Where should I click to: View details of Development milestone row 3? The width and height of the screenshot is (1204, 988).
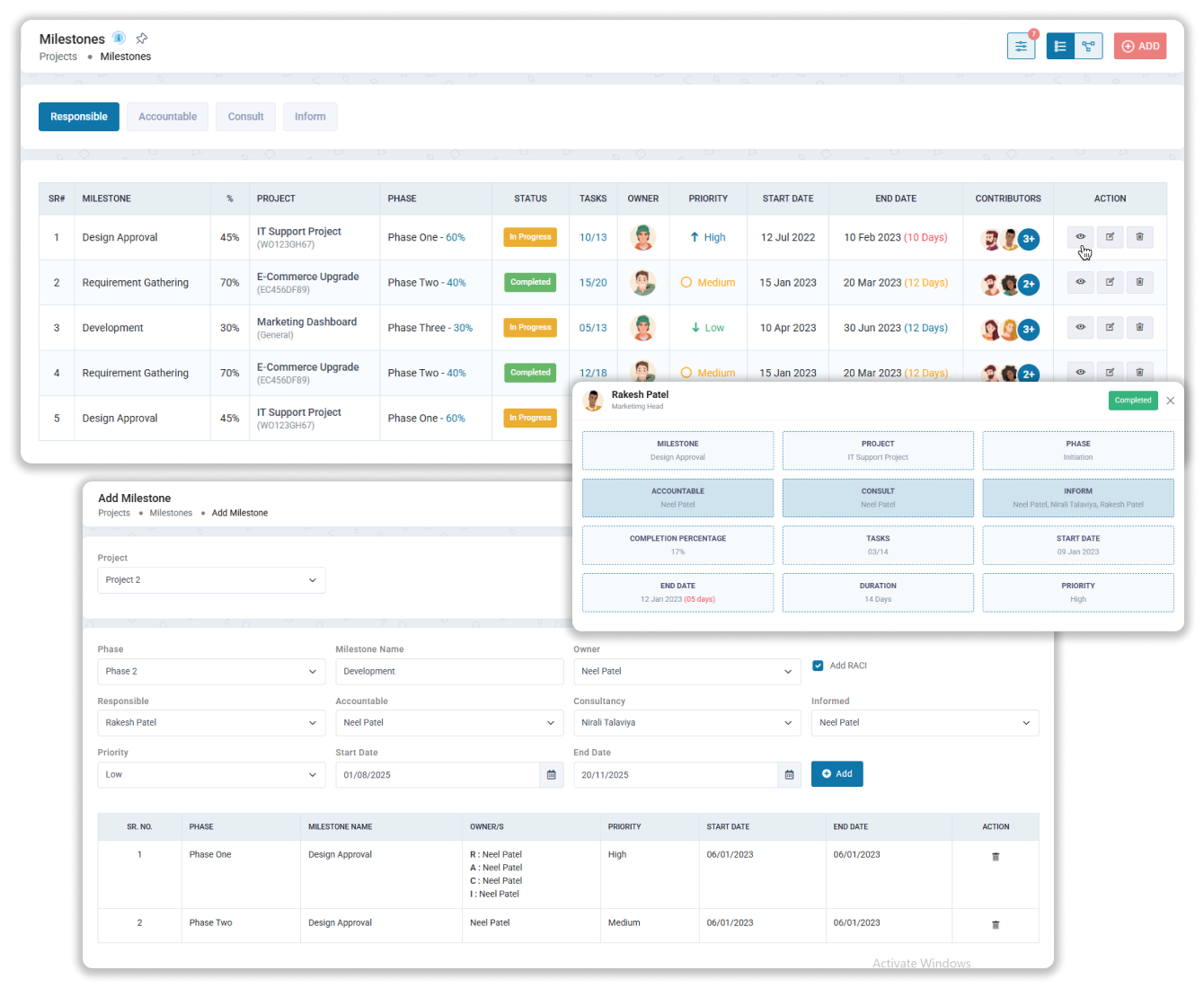click(x=1080, y=328)
